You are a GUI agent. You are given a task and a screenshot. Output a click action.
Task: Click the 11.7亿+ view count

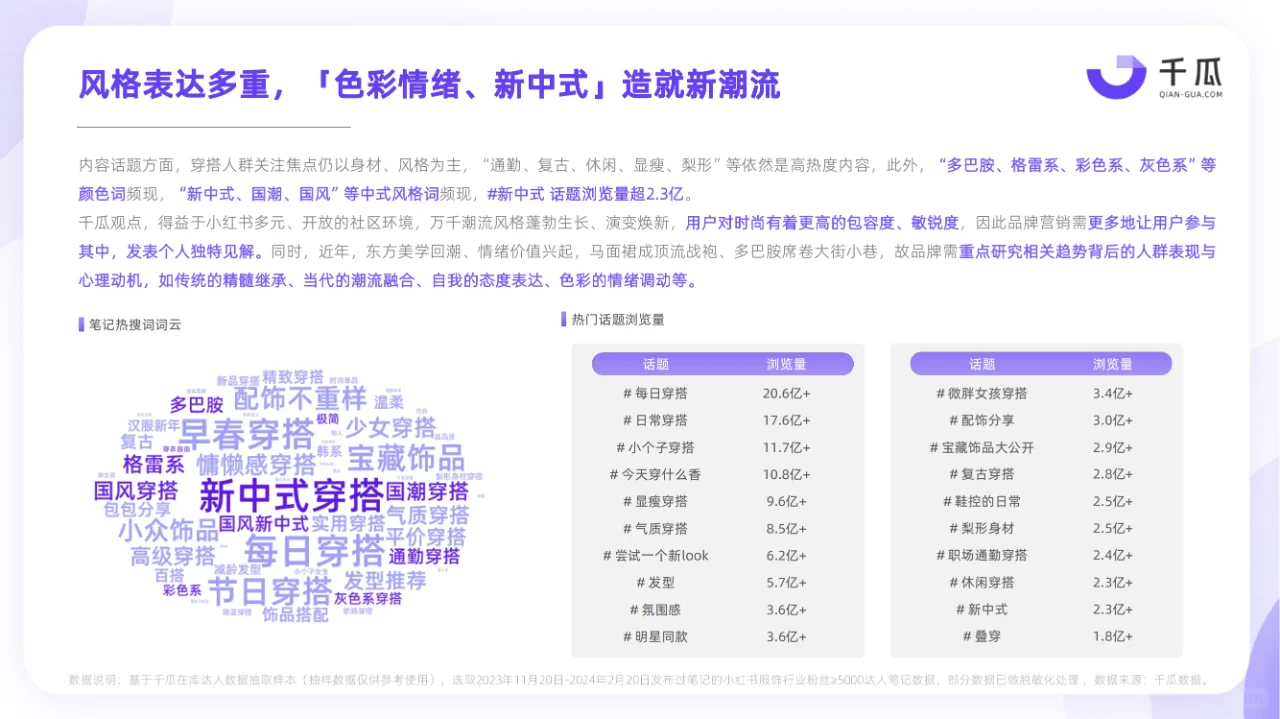[786, 447]
